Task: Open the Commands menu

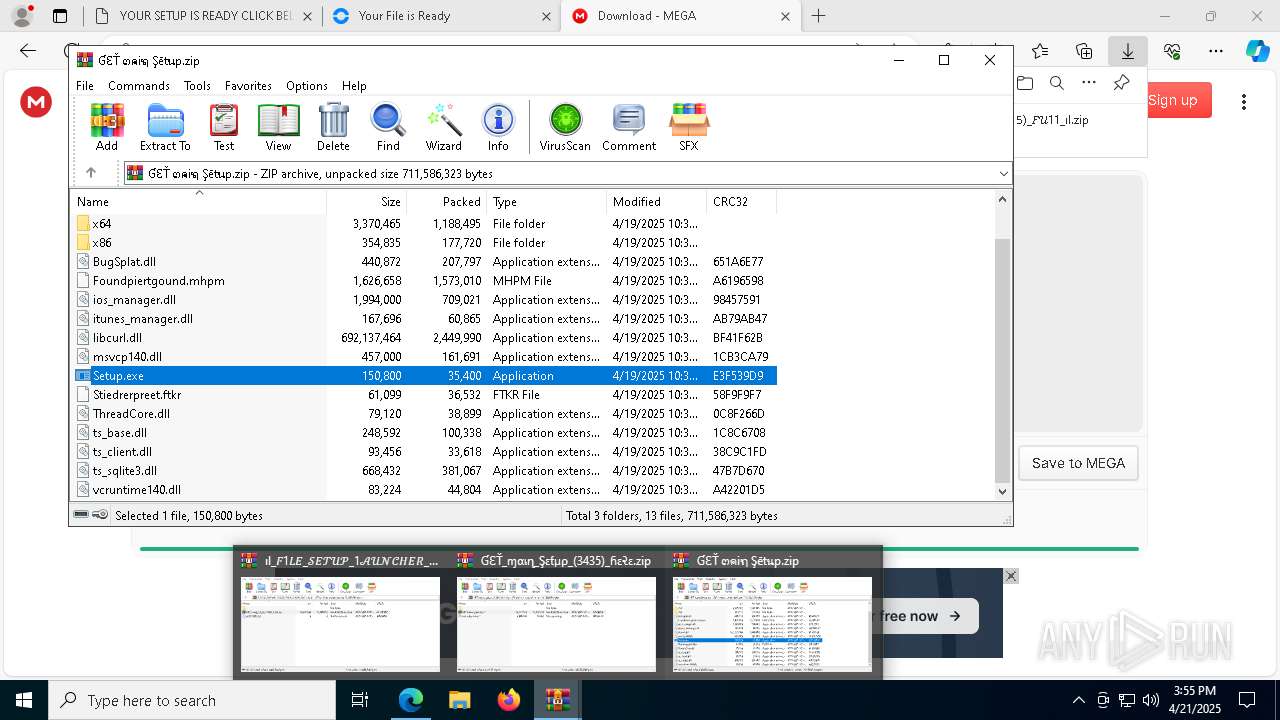Action: click(x=139, y=86)
